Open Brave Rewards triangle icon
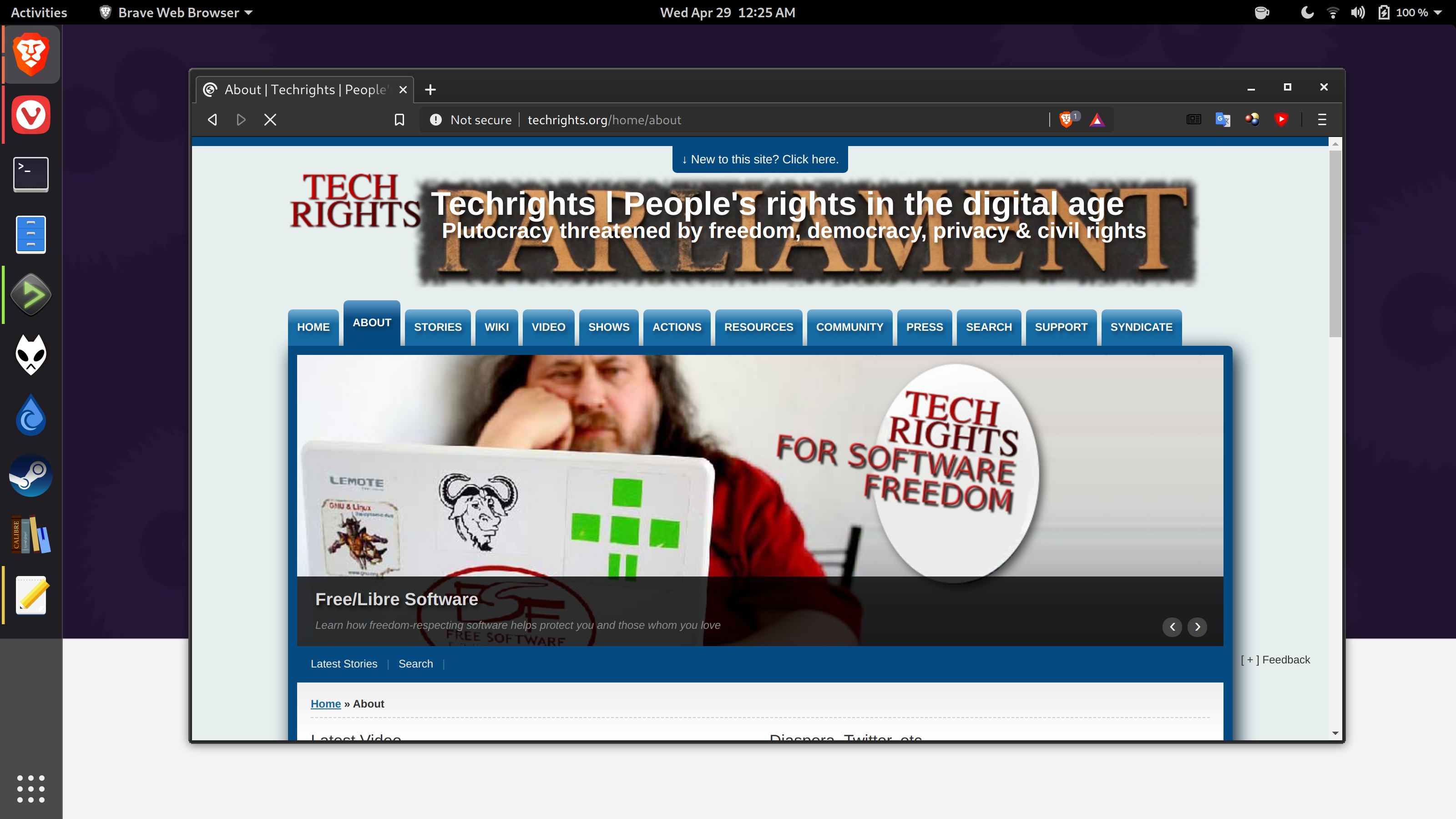1456x819 pixels. [x=1097, y=120]
